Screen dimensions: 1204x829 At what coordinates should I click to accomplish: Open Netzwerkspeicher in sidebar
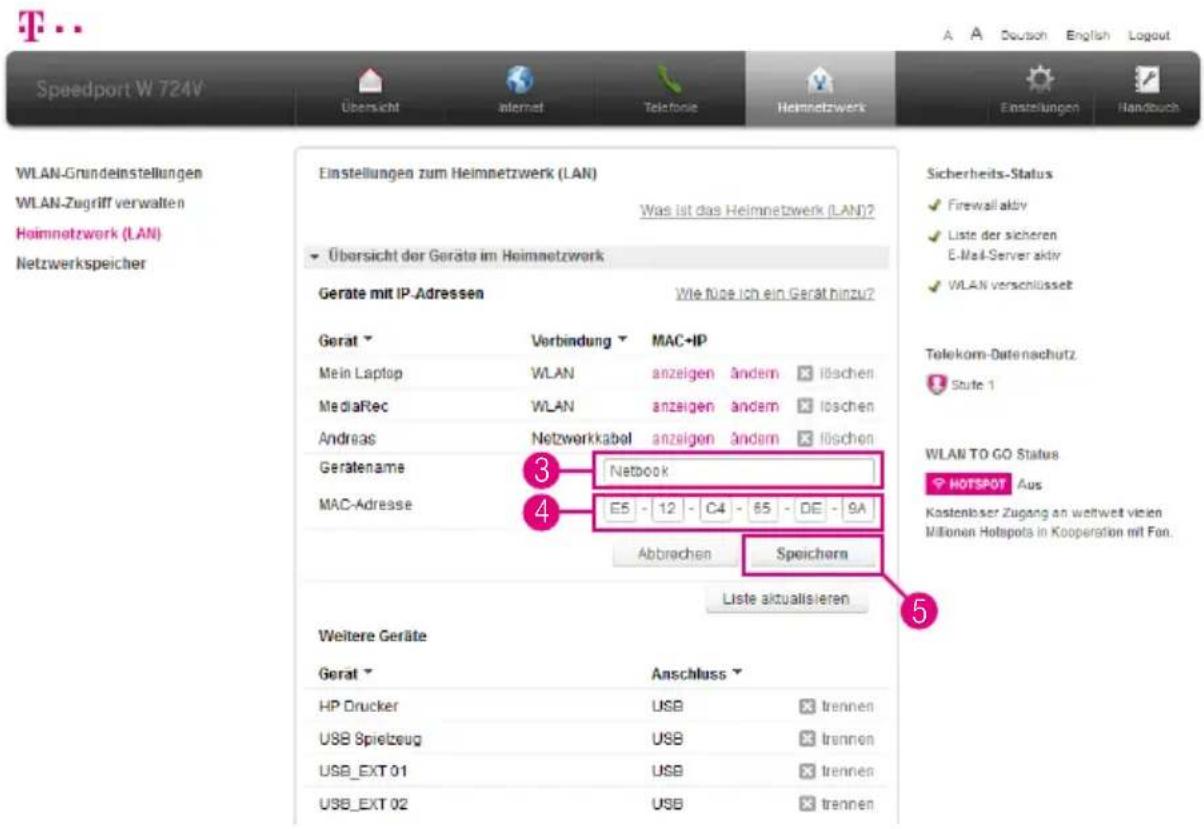[x=81, y=264]
